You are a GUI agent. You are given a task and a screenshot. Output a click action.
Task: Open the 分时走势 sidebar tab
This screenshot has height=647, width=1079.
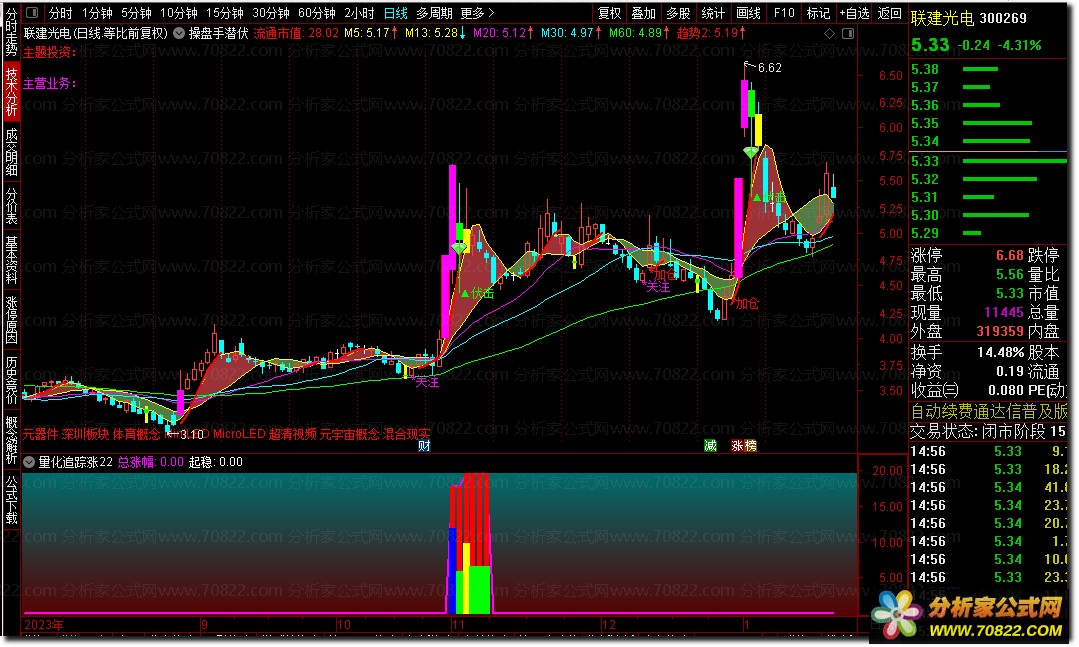[x=11, y=31]
